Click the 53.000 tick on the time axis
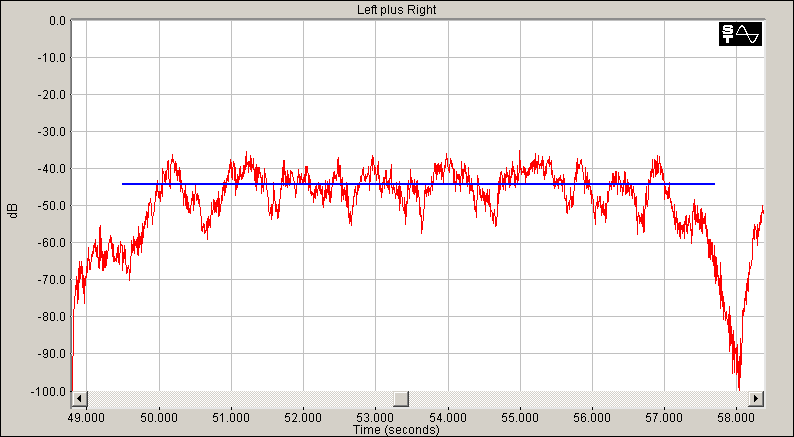Viewport: 794px width, 437px height. 375,416
